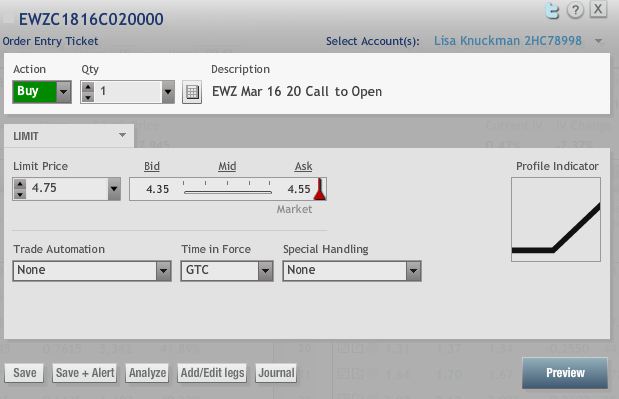Click the Ask price link
Screen dimensions: 619x399
pos(304,167)
